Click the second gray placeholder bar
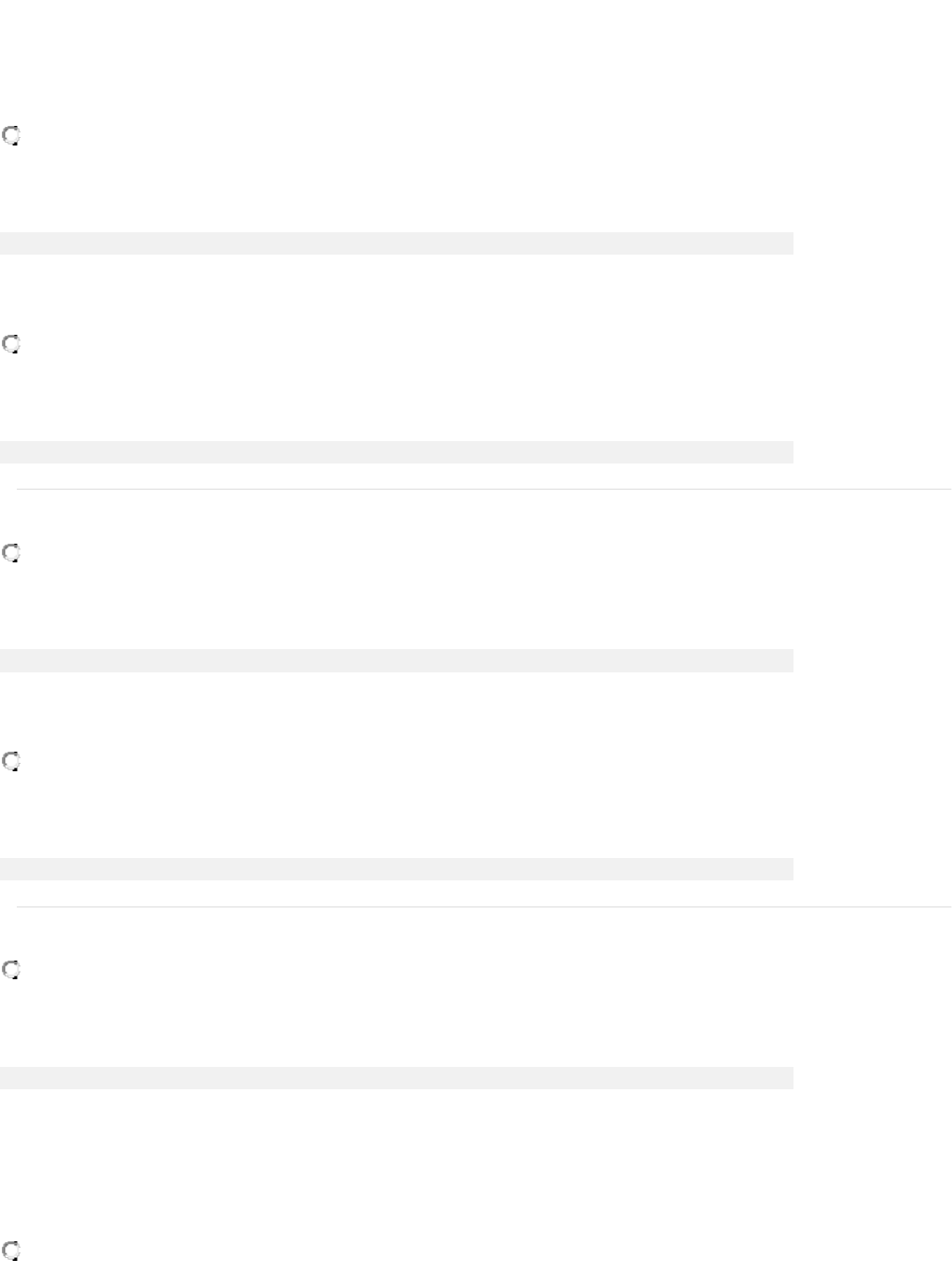952x1273 pixels. [396, 452]
